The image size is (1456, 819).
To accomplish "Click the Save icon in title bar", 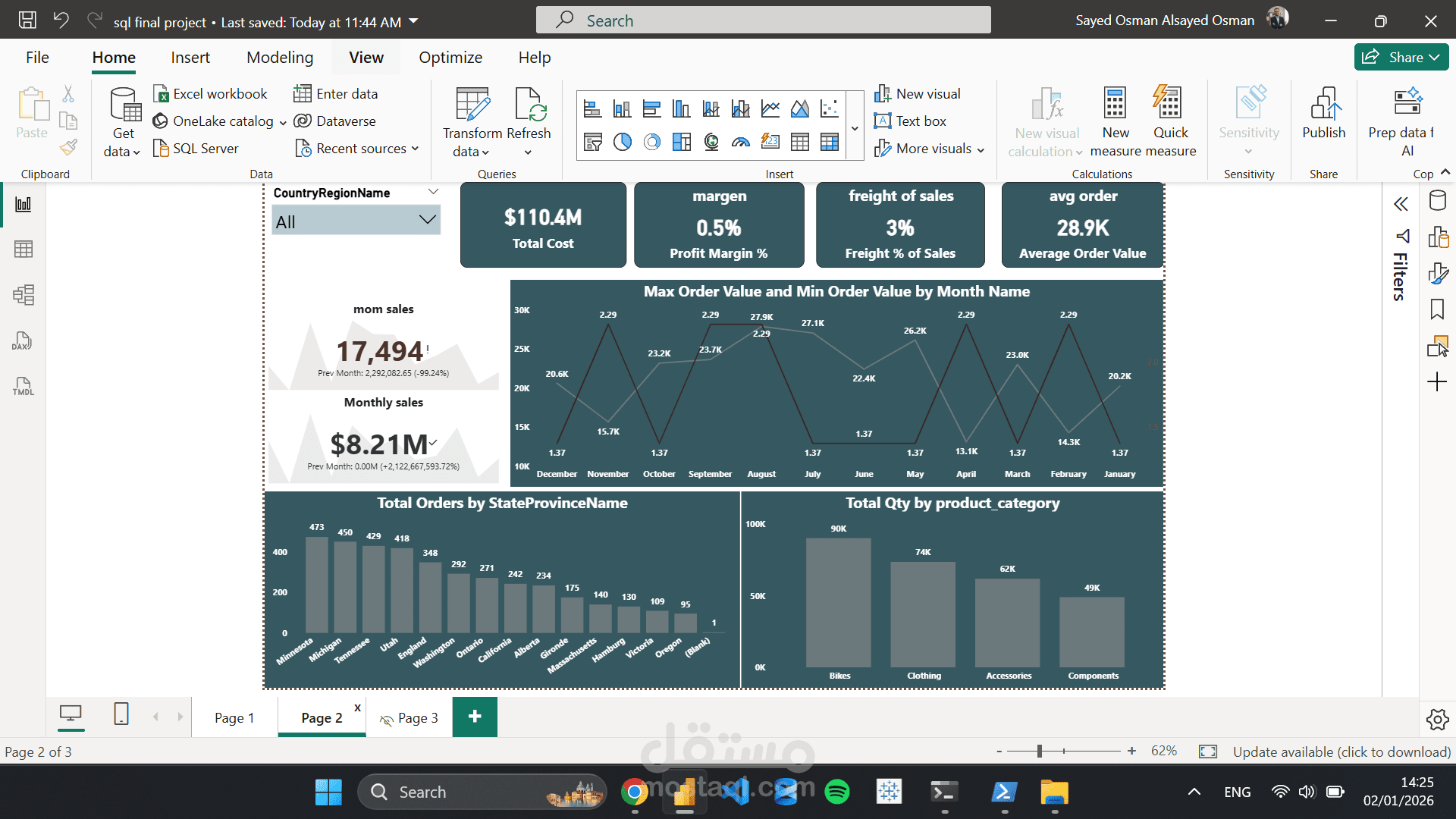I will click(x=27, y=20).
